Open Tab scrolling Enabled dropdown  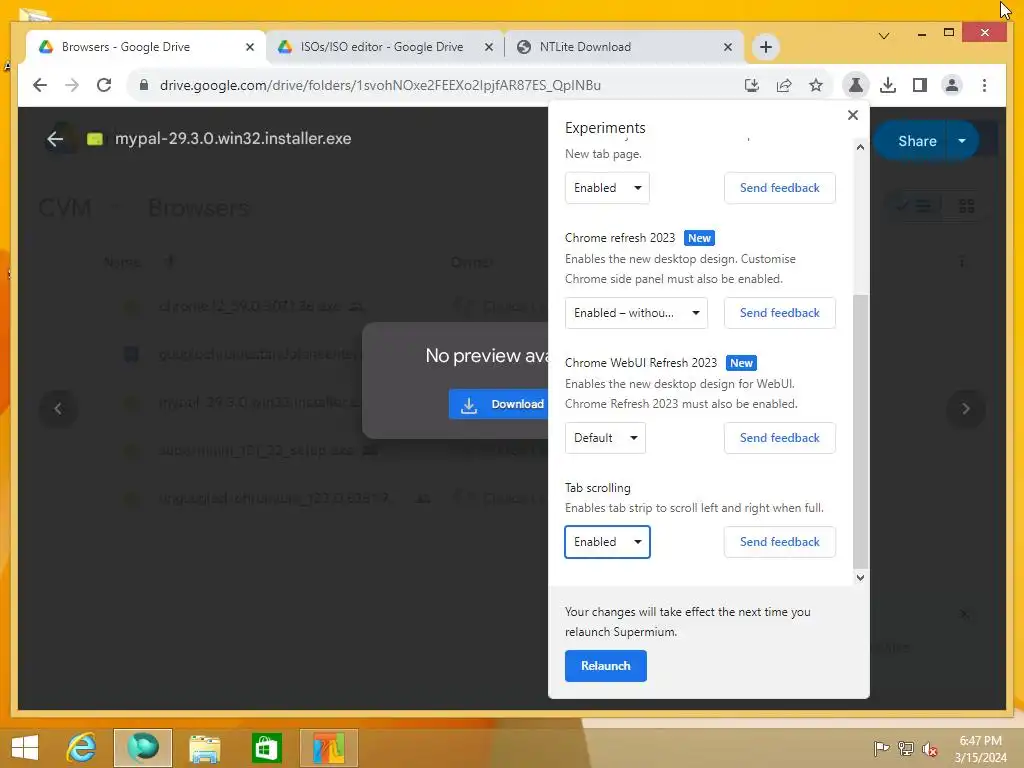coord(607,542)
